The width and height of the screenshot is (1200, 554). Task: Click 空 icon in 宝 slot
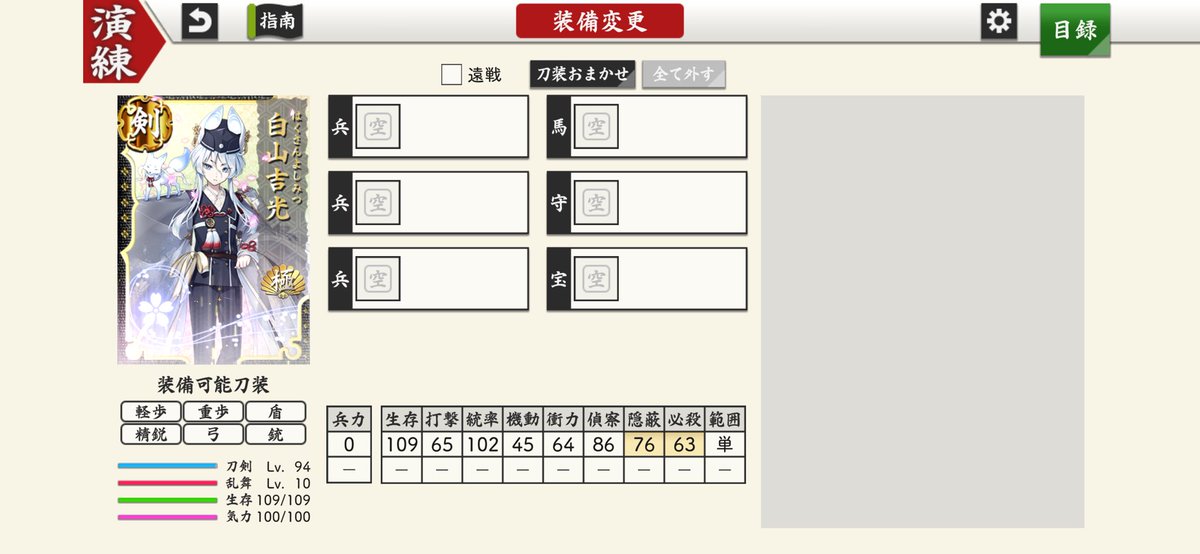point(596,279)
